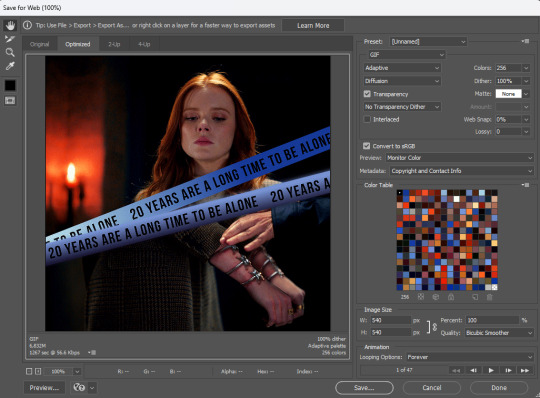
Task: Click the preview in browser globe icon
Action: click(79, 387)
